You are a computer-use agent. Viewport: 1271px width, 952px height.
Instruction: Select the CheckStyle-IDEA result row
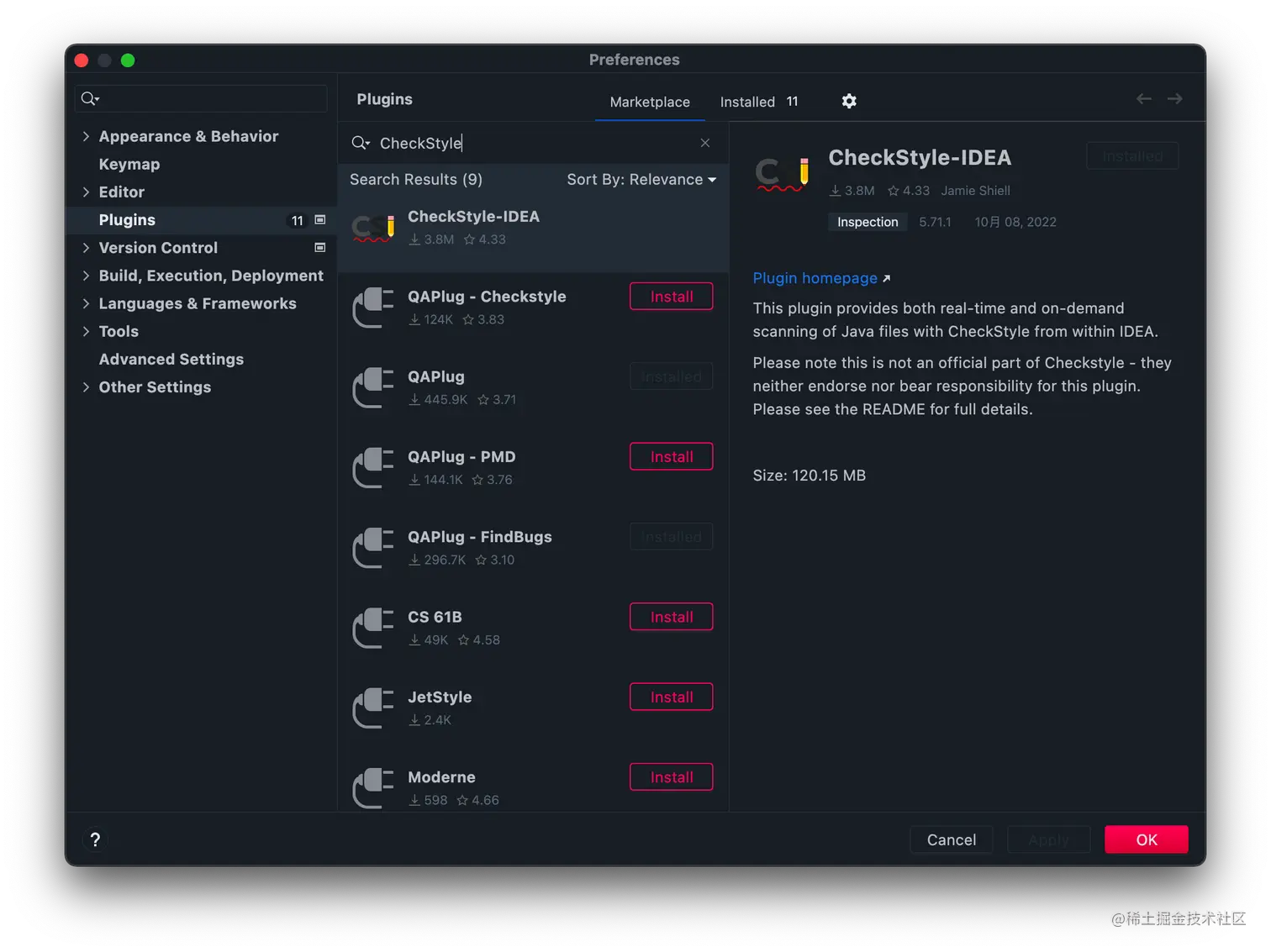coord(533,232)
